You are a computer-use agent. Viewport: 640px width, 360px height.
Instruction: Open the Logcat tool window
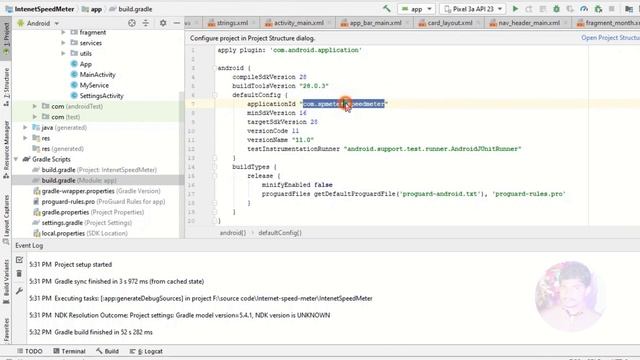pos(146,351)
